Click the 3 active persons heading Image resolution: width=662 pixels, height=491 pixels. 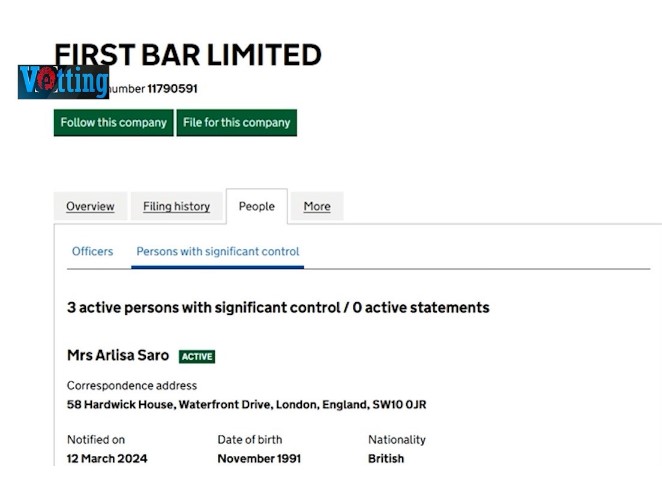(278, 307)
